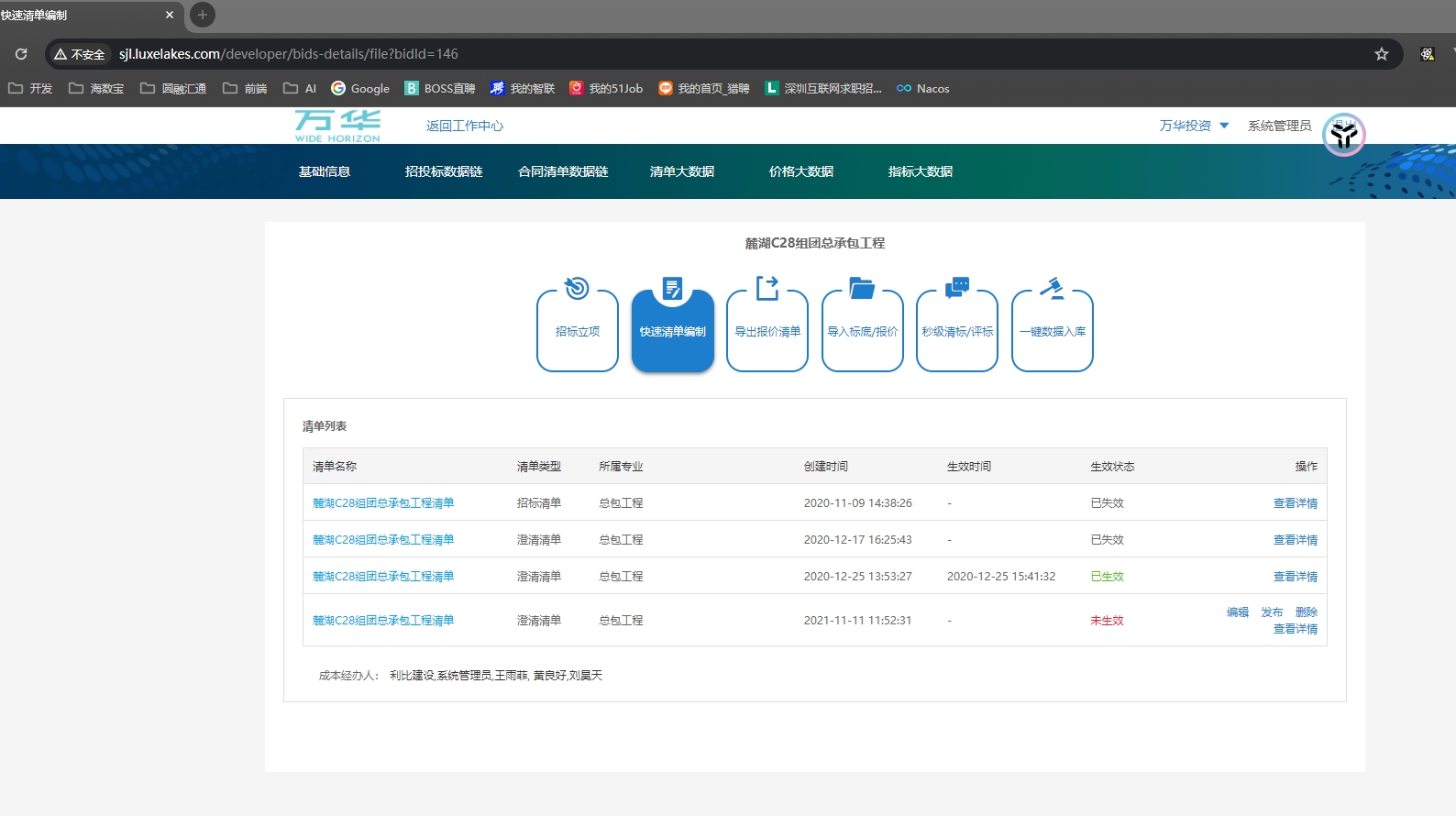Go to 价格大数据 menu
The width and height of the screenshot is (1456, 816).
[x=801, y=171]
